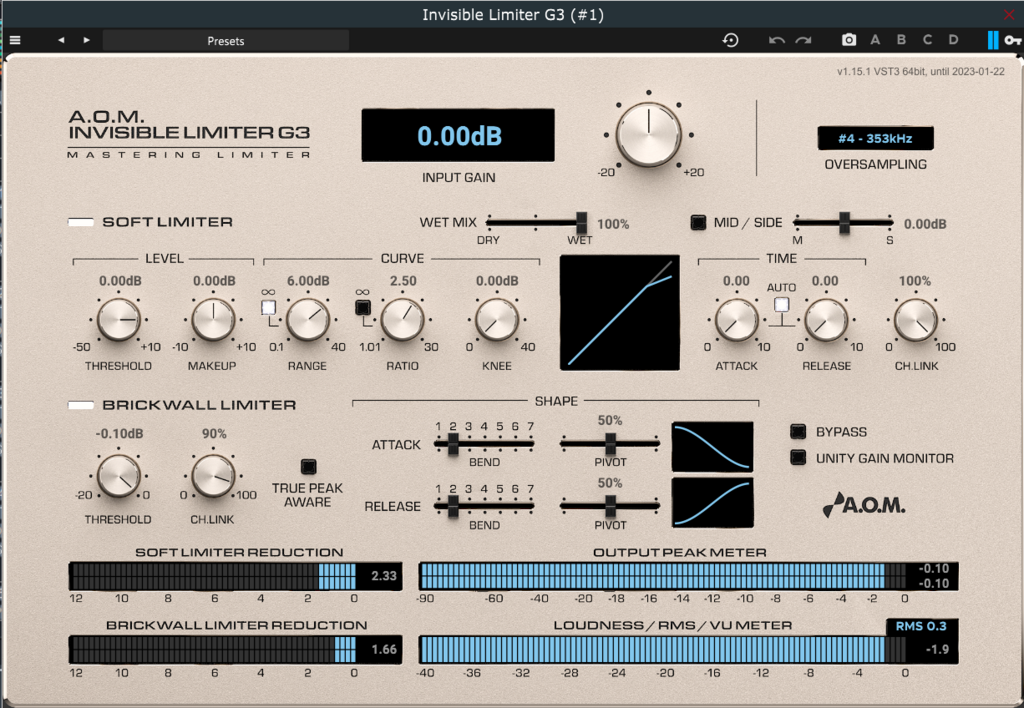
Task: Click the brickwall Threshold knob
Action: [119, 475]
